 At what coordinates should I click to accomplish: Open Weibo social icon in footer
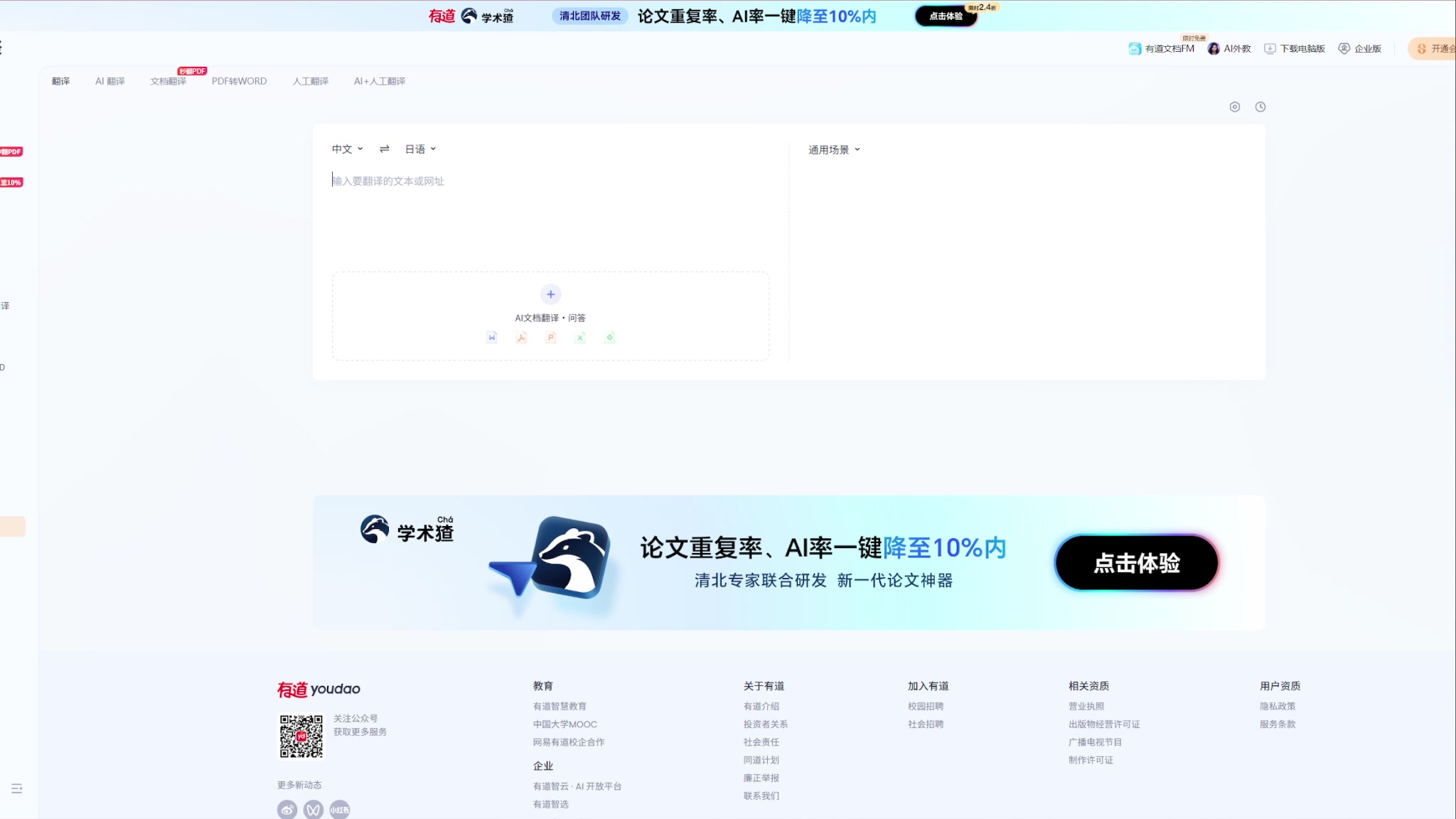click(287, 810)
